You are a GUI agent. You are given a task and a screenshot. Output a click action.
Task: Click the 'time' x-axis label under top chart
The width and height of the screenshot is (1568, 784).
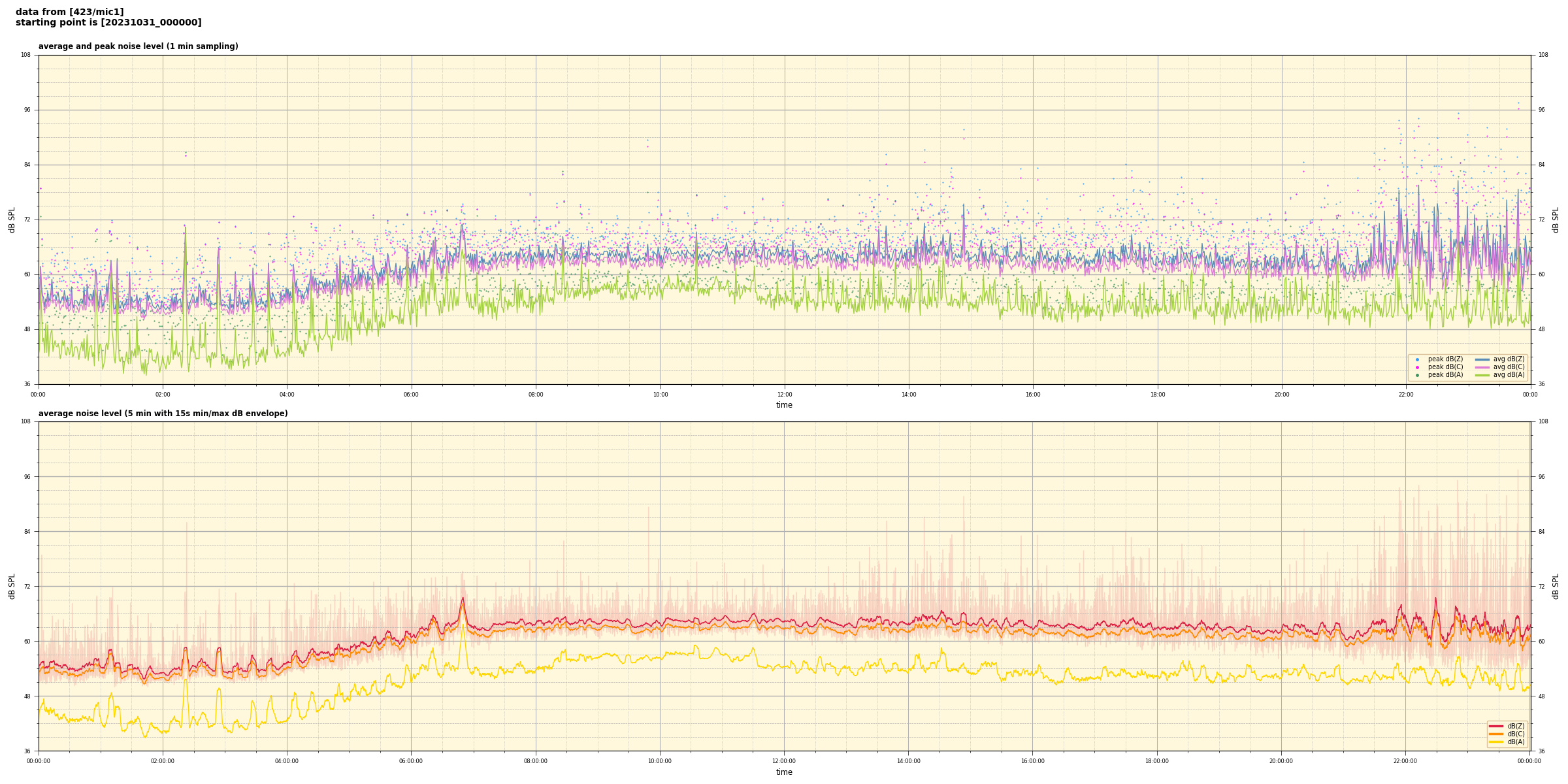click(784, 405)
